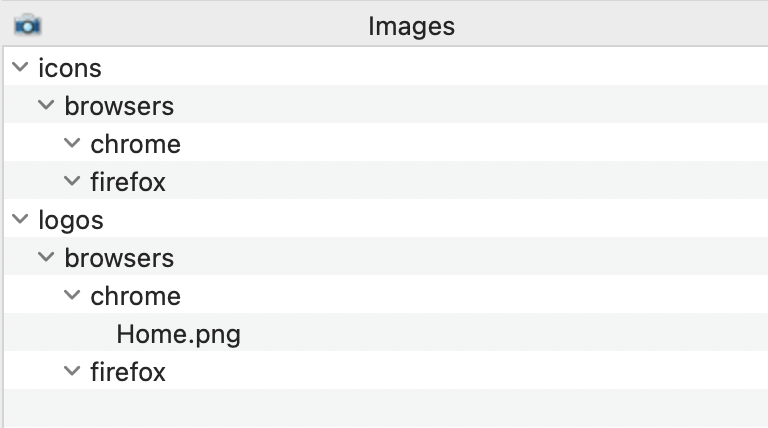Collapse firefox chevron under icons
768x428 pixels.
pos(72,181)
